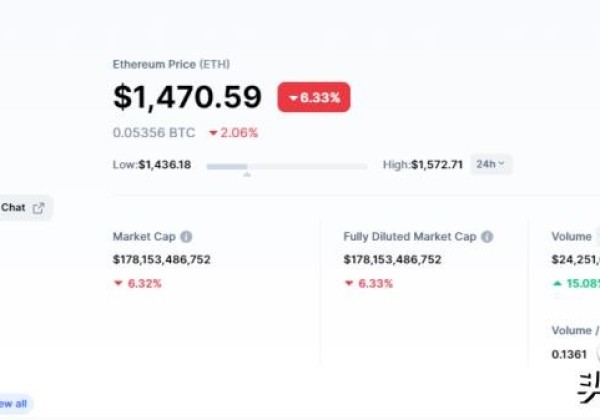Click the green up arrow beside 15.08%
The image size is (600, 420).
556,283
